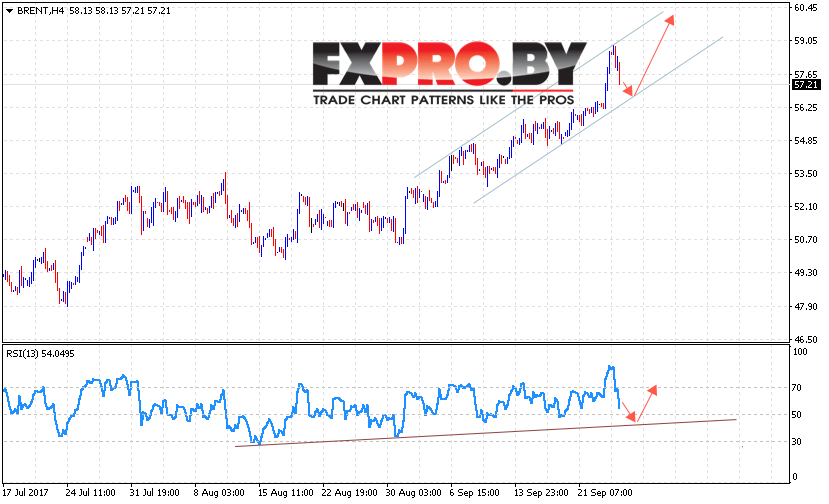The height and width of the screenshot is (504, 829).
Task: Click the 49.30 price axis label
Action: pos(806,273)
